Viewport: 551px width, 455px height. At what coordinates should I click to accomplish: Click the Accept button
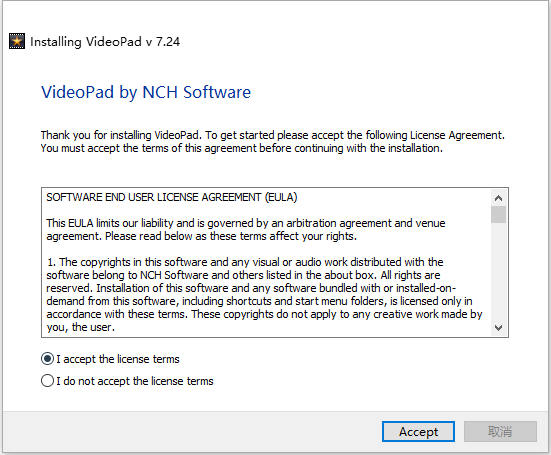coord(418,431)
